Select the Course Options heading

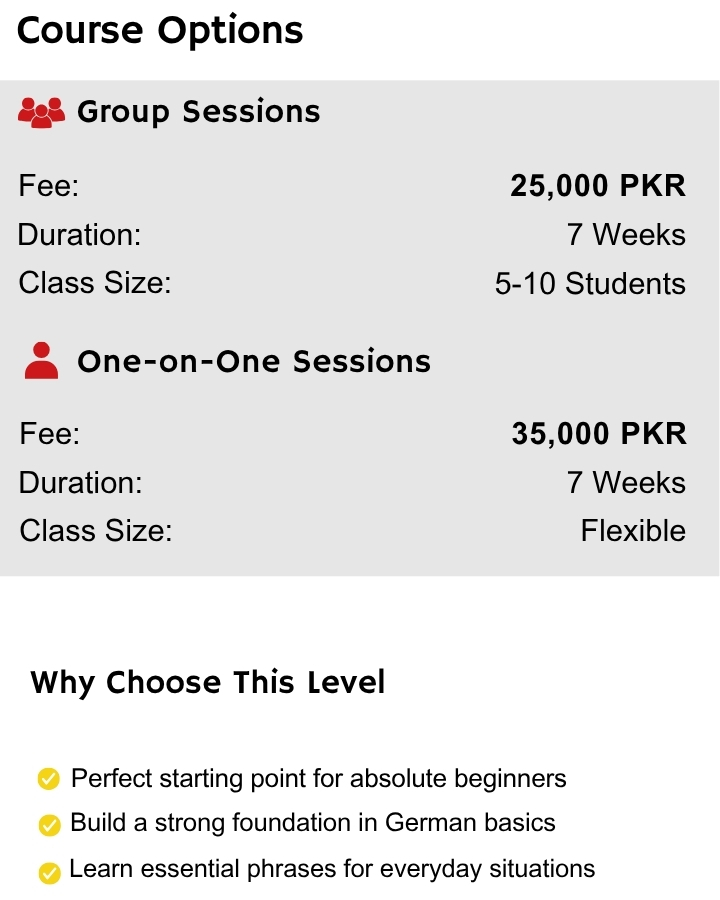tap(160, 31)
